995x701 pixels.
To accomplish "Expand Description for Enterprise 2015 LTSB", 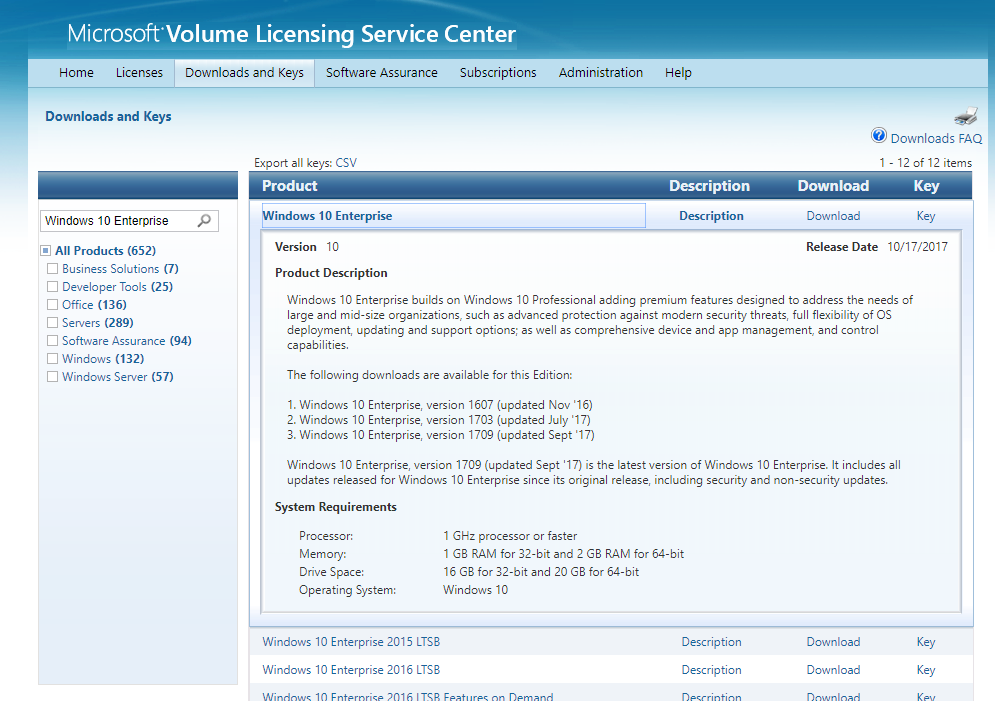I will (711, 642).
